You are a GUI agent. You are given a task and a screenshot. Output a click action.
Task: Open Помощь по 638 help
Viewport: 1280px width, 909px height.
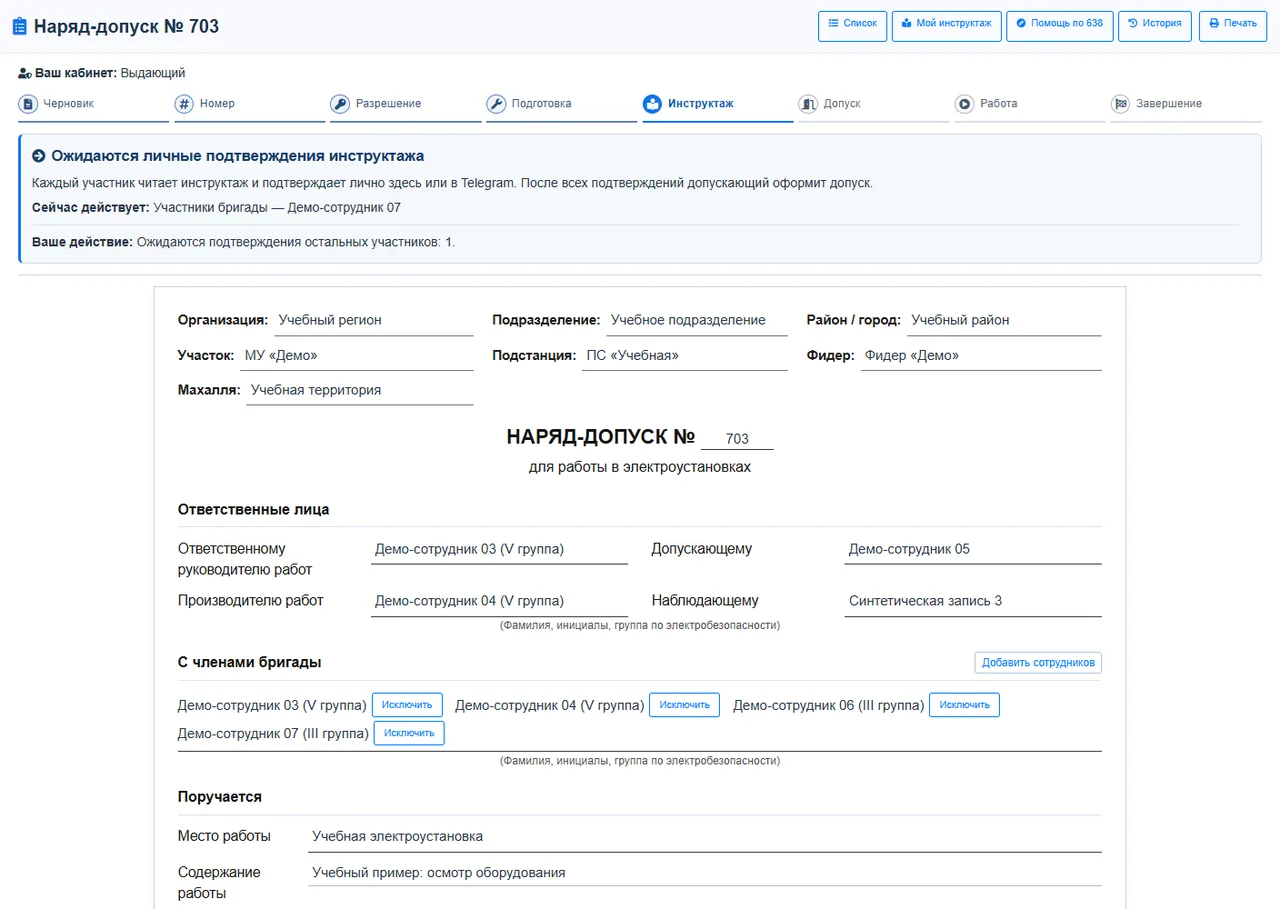[x=1059, y=26]
